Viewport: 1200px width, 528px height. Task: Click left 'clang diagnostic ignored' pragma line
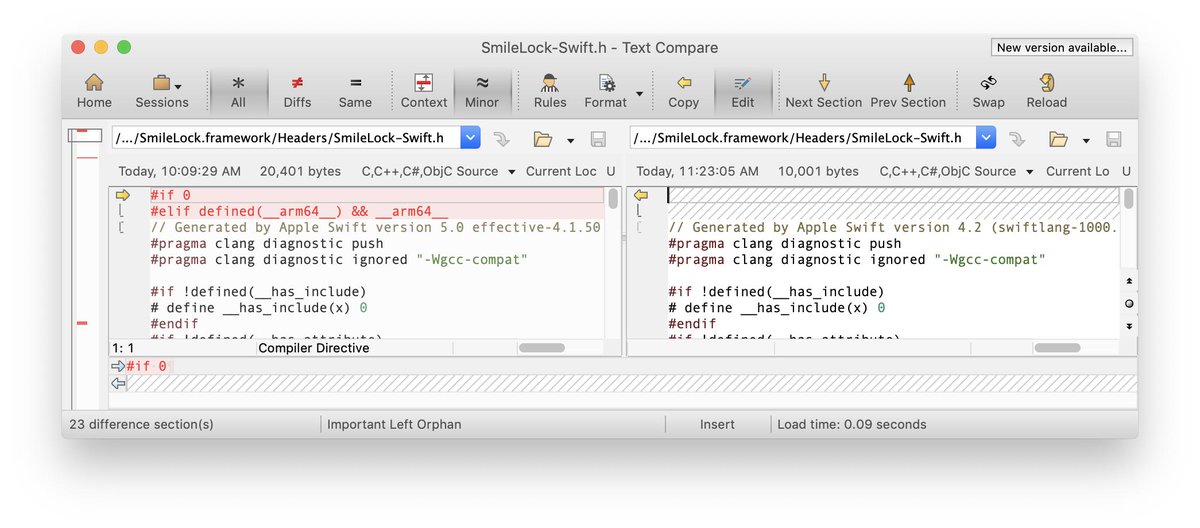339,259
